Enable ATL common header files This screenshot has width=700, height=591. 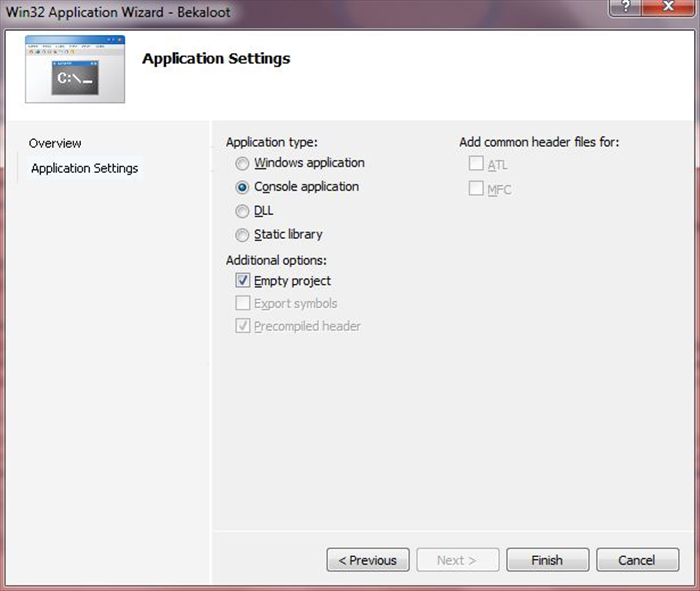tap(476, 163)
